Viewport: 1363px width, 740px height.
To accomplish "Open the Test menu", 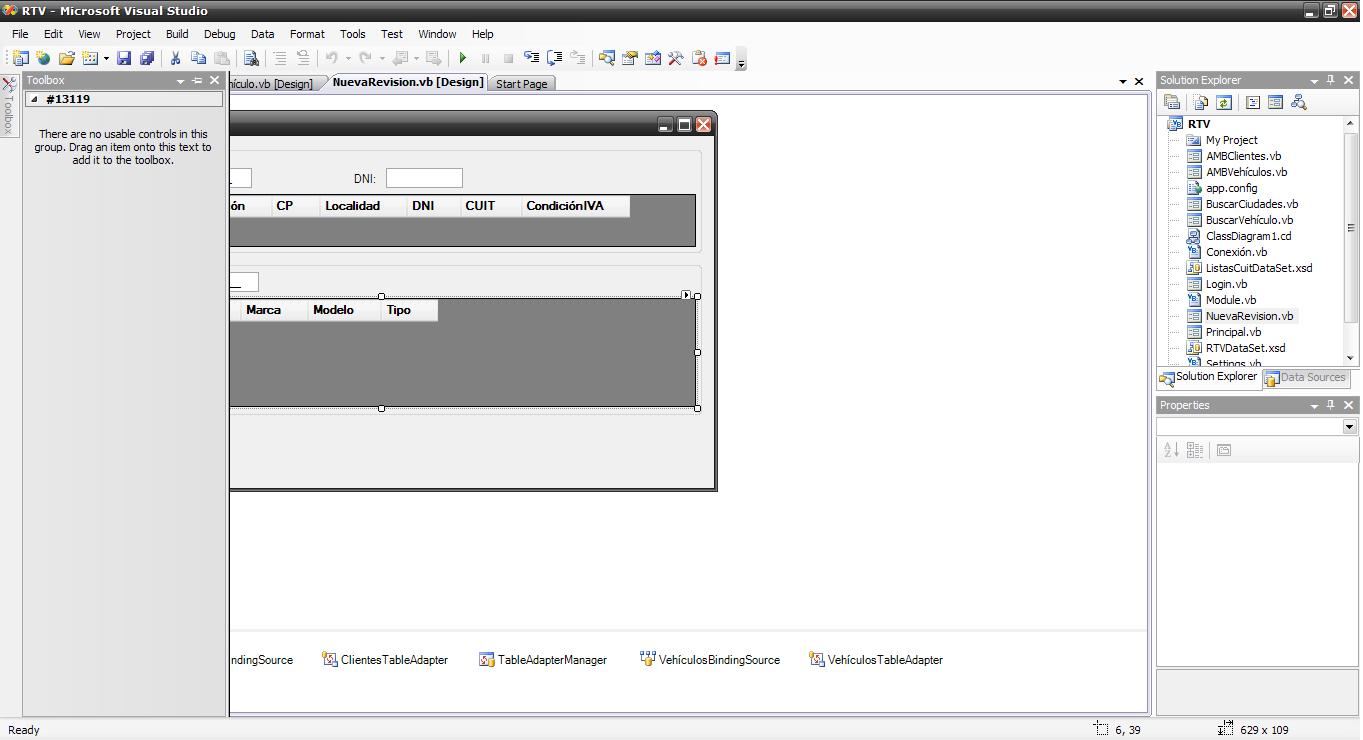I will point(392,34).
